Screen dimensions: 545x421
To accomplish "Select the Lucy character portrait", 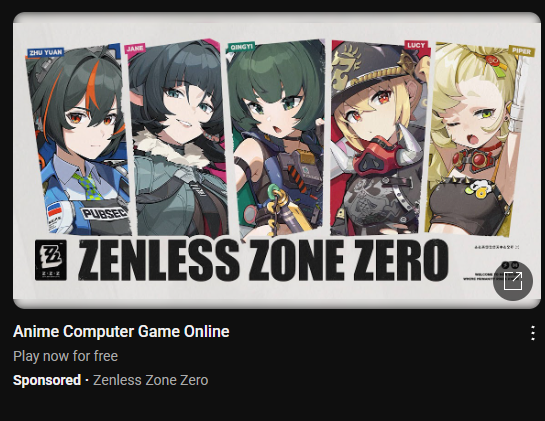I will click(380, 138).
